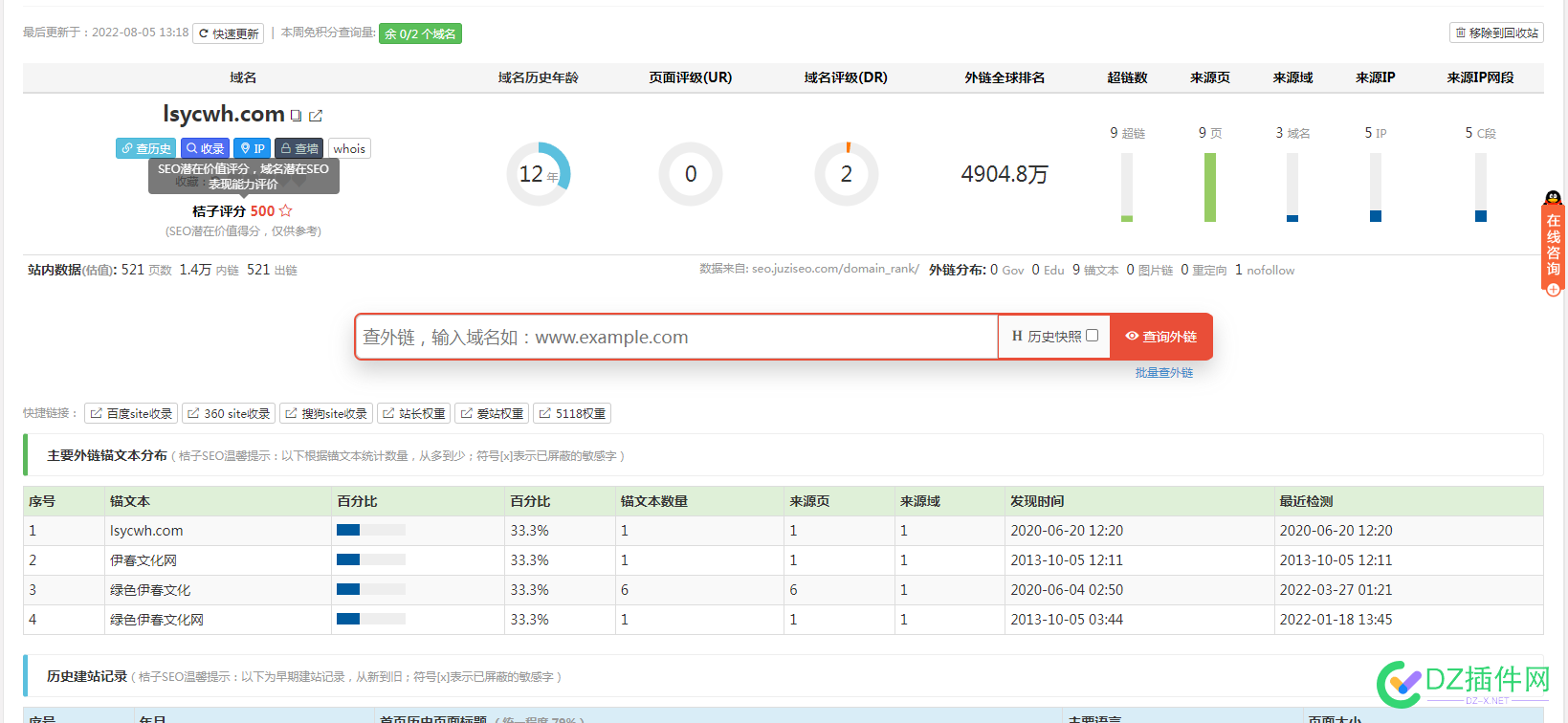1568x723 pixels.
Task: Click date cell 2022-03-27 01:21
Action: click(x=1336, y=590)
